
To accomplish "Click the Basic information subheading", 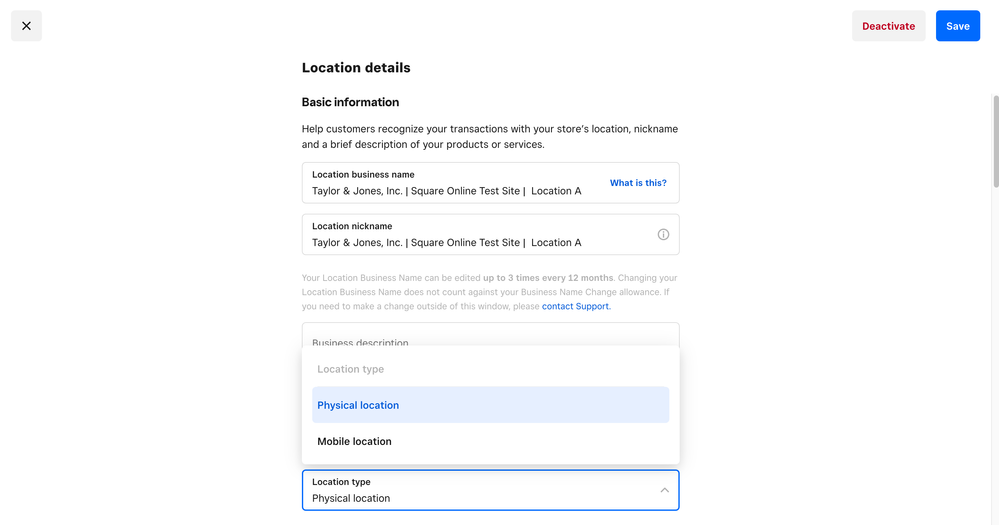I will 350,102.
